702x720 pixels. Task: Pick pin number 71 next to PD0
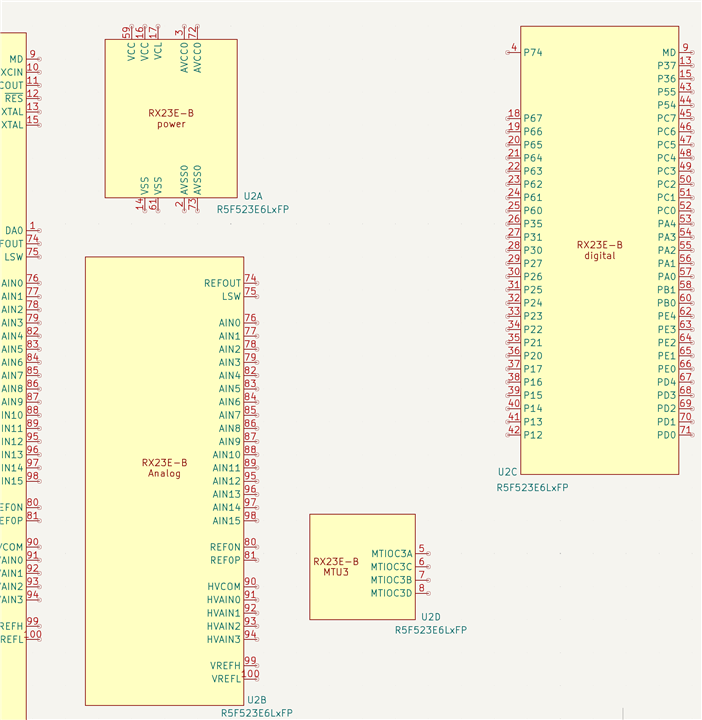coord(685,430)
